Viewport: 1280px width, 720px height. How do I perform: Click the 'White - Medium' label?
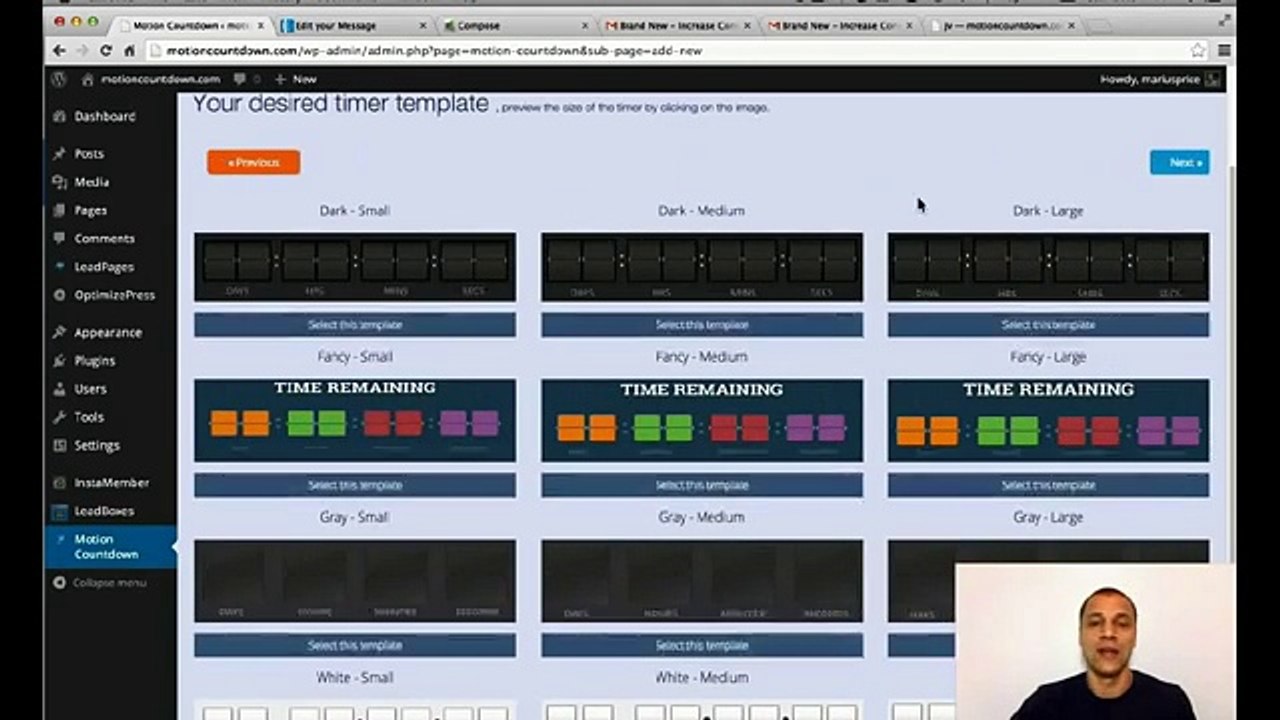pyautogui.click(x=700, y=677)
